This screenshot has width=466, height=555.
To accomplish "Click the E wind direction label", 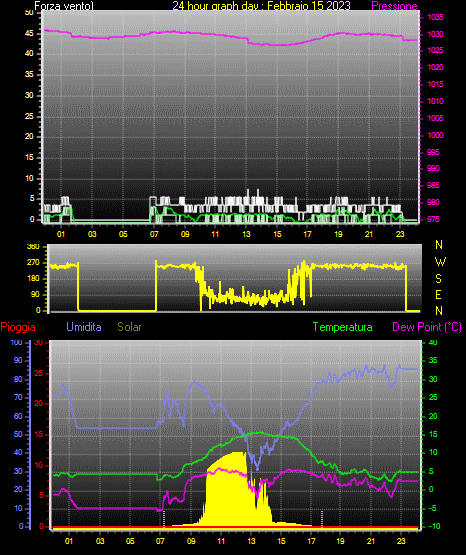I will point(438,294).
